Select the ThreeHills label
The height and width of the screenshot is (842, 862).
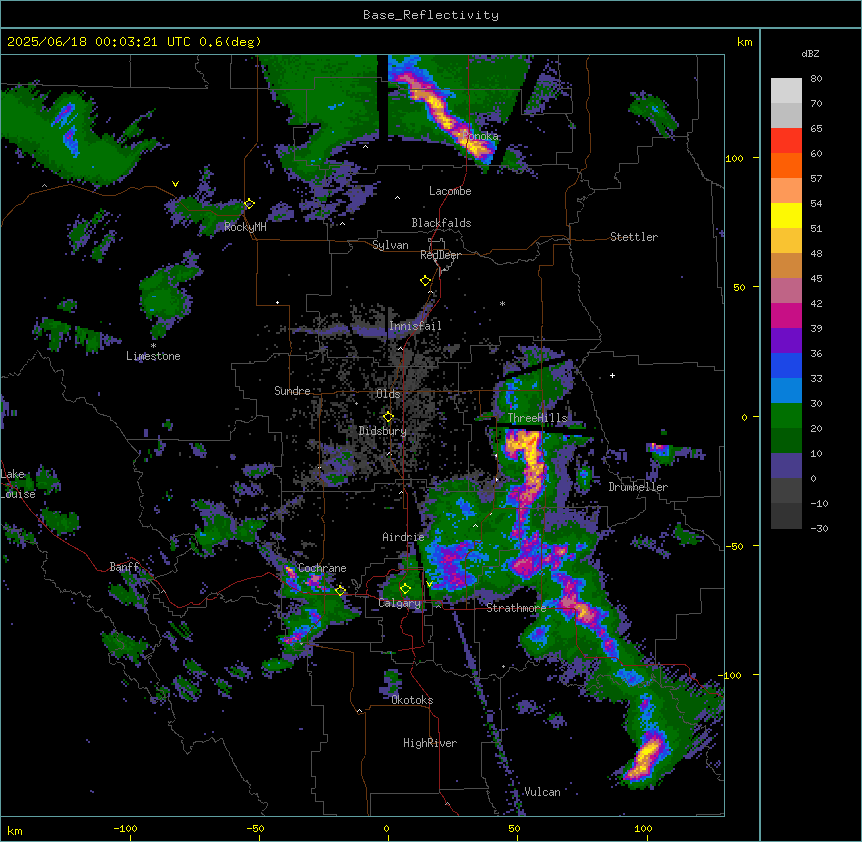pyautogui.click(x=537, y=418)
